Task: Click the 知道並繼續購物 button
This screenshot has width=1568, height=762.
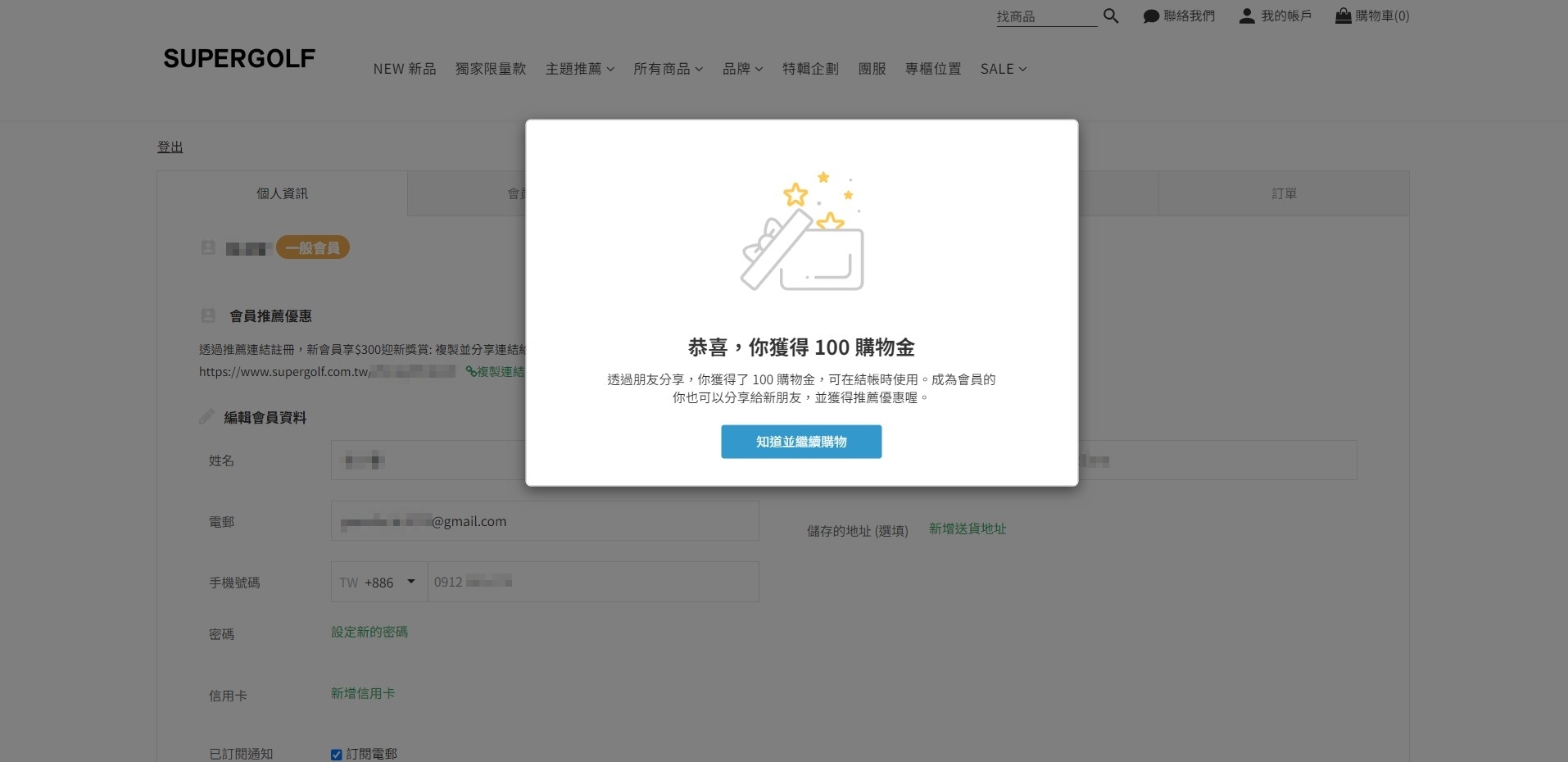Action: pyautogui.click(x=801, y=442)
